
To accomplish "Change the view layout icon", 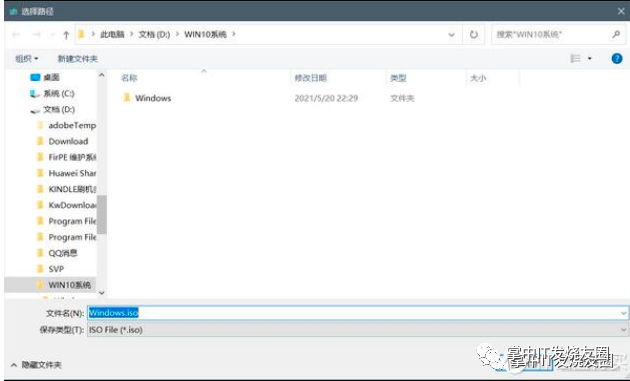I will [575, 59].
